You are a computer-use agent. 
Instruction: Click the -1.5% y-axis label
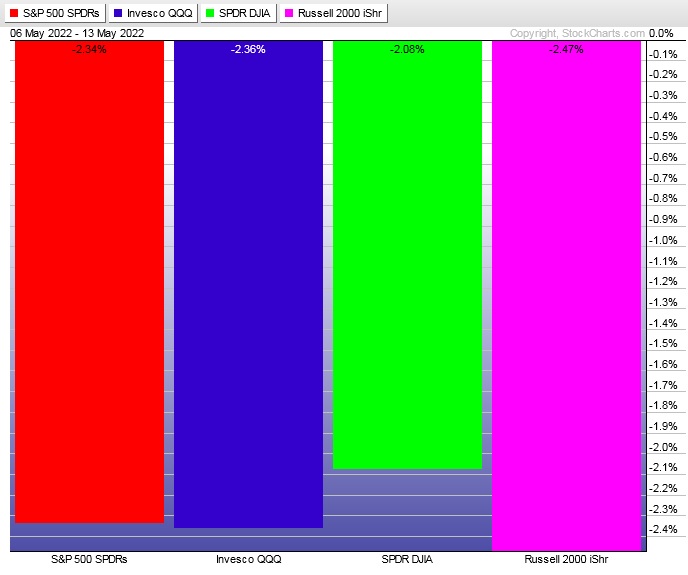tap(663, 343)
